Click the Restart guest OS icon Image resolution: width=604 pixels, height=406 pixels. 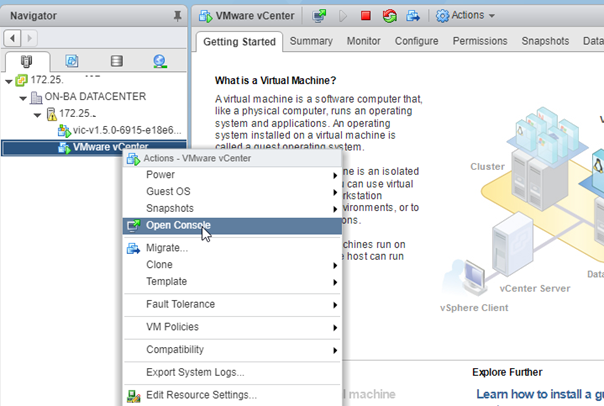pos(389,16)
